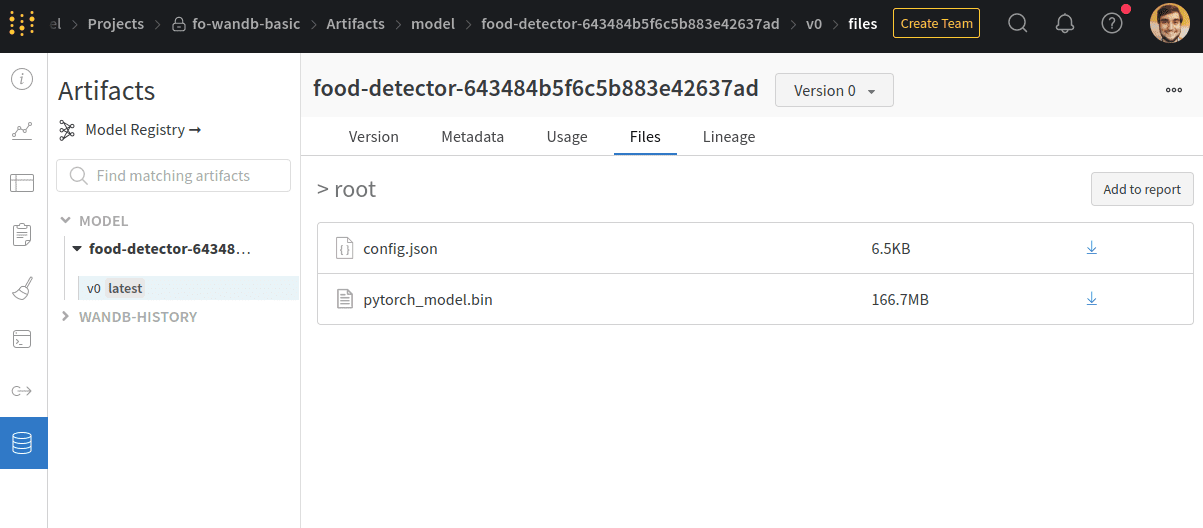Switch to the Lineage tab
The image size is (1203, 528).
(728, 137)
